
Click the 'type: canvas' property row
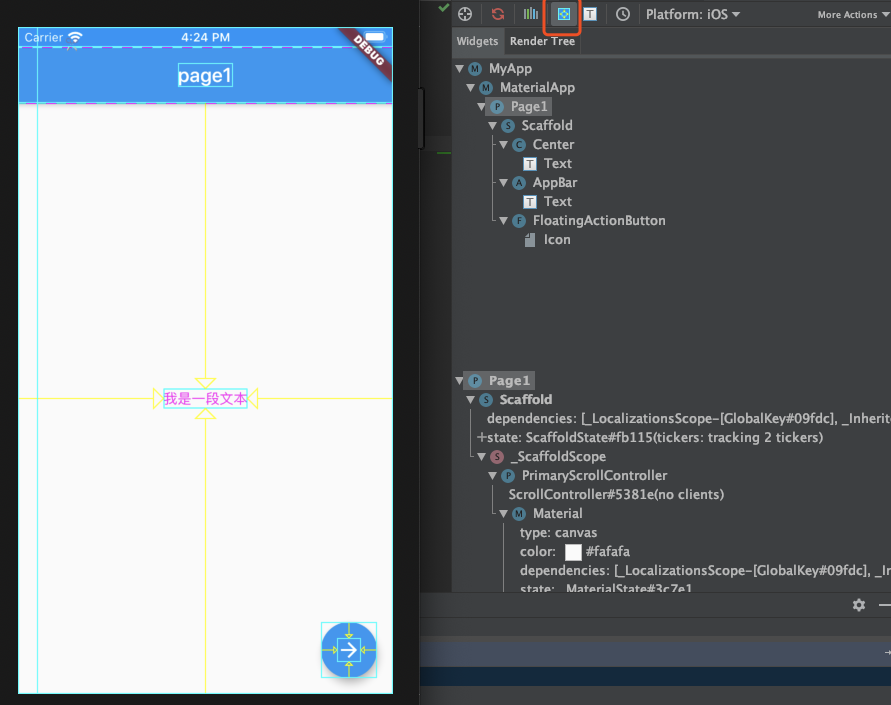[558, 532]
